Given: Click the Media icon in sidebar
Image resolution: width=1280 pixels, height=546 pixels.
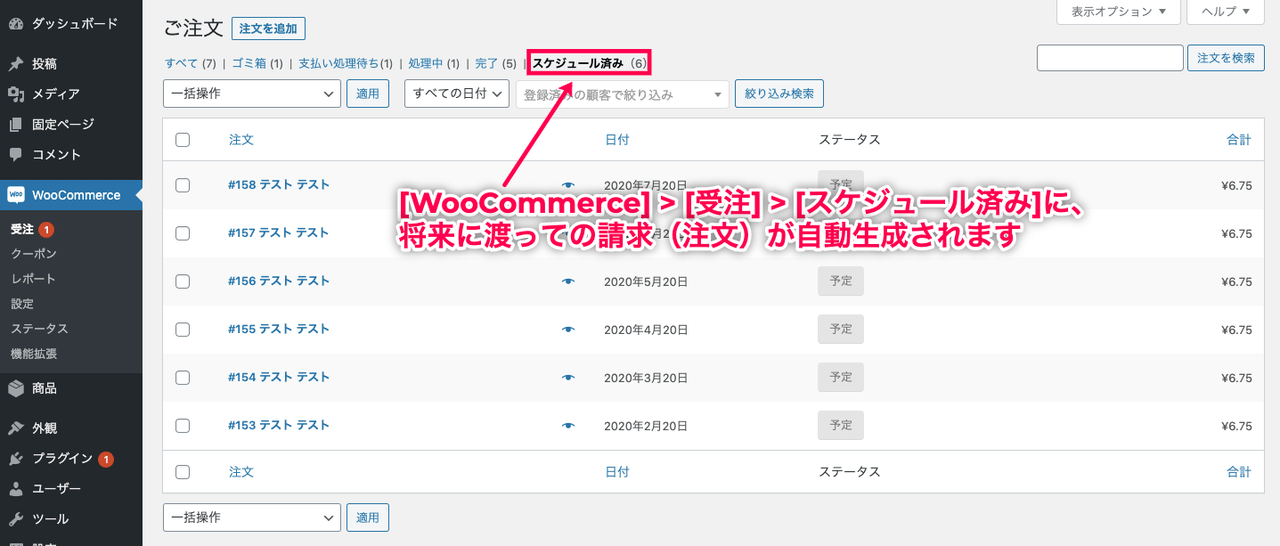Looking at the screenshot, I should 16,94.
